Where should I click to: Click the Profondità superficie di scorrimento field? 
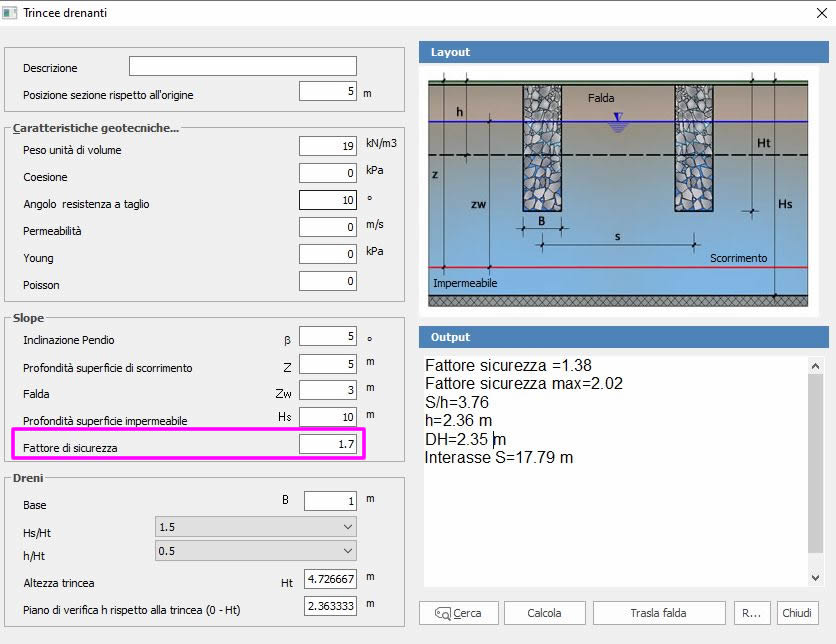[x=328, y=364]
